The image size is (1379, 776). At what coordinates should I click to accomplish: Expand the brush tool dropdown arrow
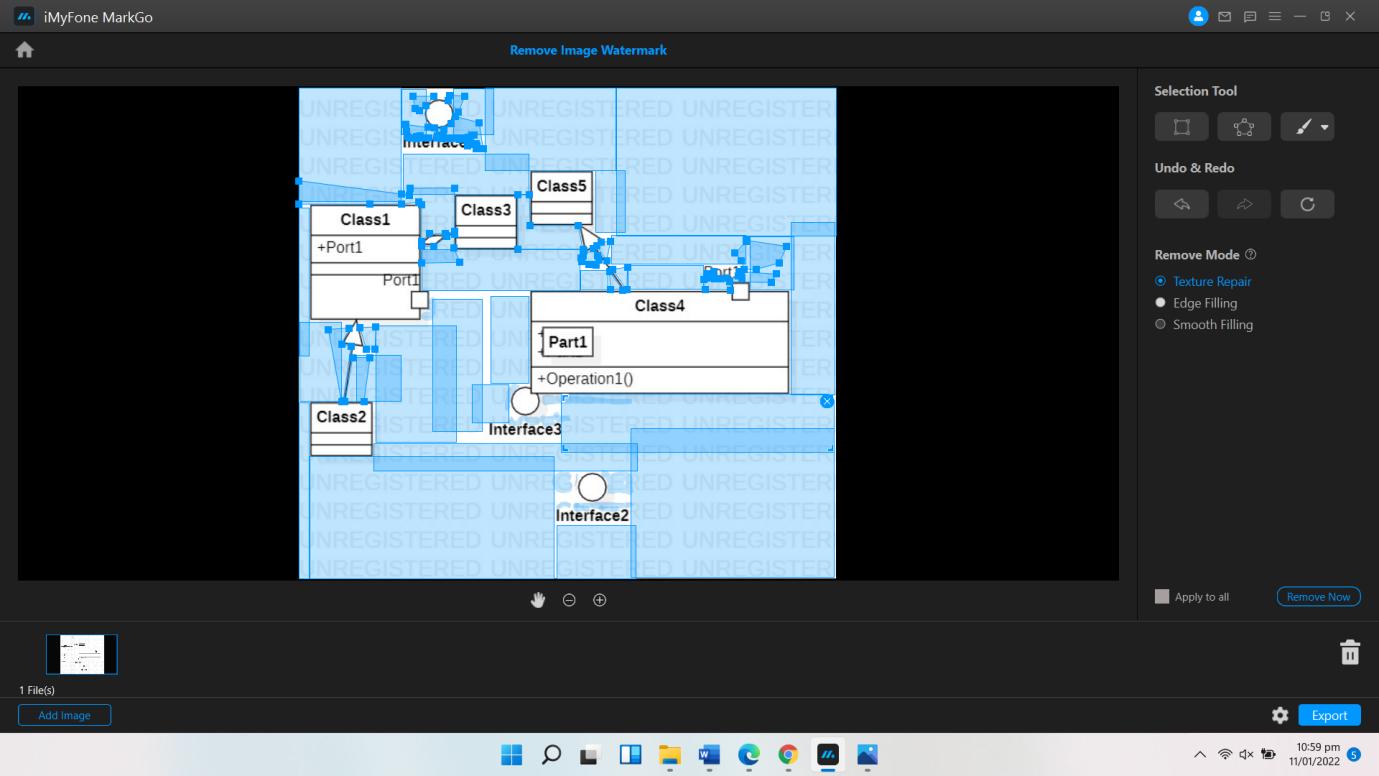[1324, 128]
